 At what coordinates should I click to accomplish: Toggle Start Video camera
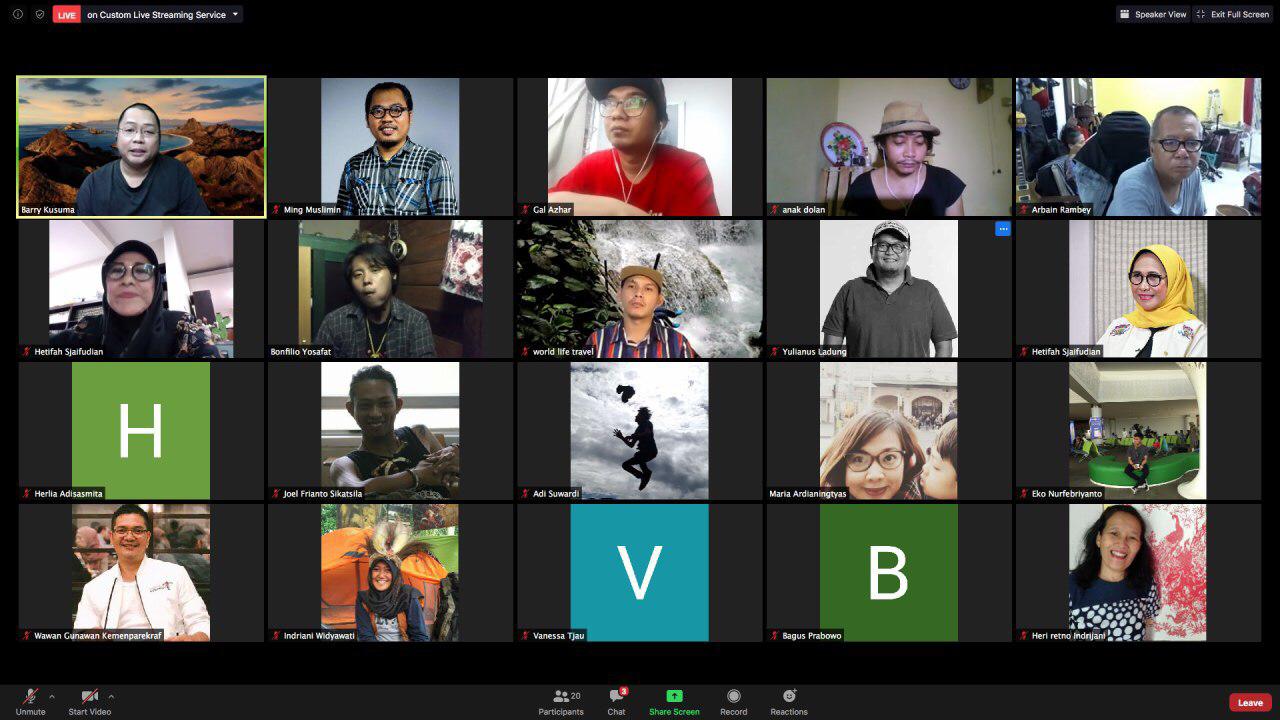pyautogui.click(x=89, y=696)
